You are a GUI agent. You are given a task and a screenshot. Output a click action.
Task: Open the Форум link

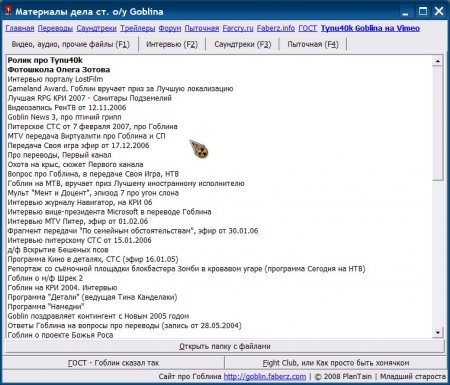coord(170,28)
